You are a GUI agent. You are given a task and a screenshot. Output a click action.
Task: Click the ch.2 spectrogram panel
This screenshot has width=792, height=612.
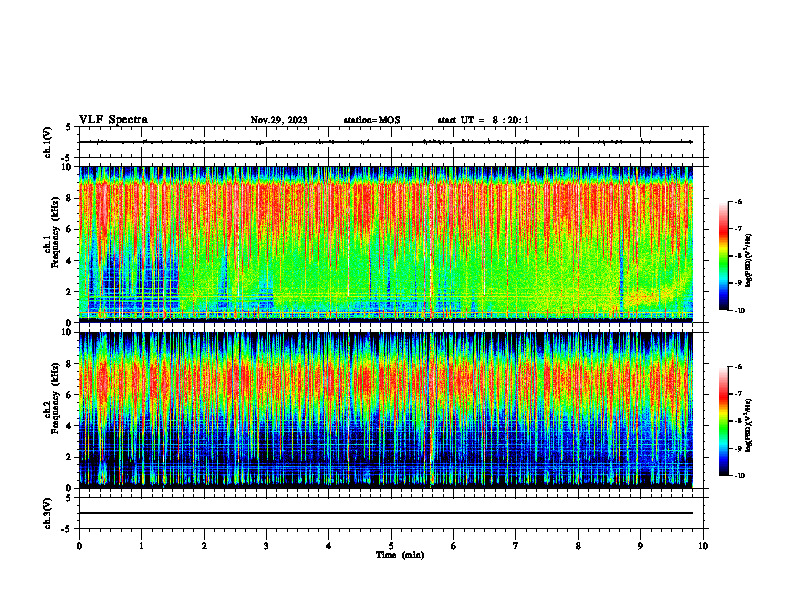click(x=386, y=410)
